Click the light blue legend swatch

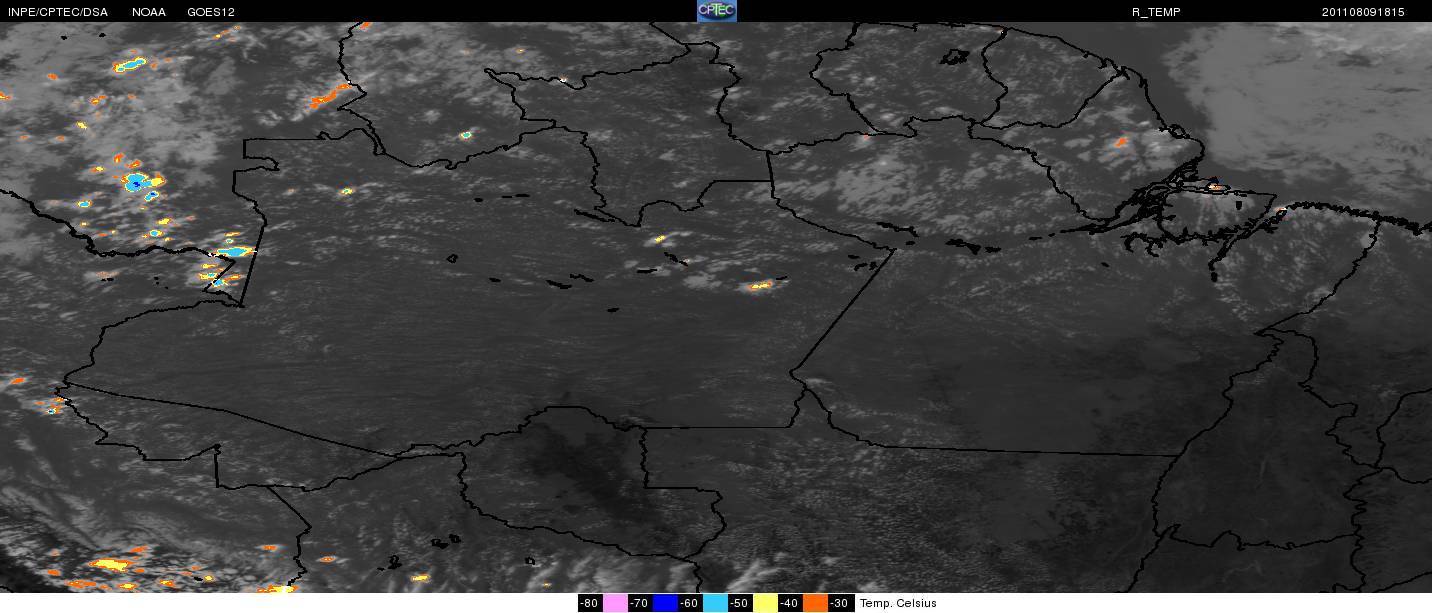(715, 603)
